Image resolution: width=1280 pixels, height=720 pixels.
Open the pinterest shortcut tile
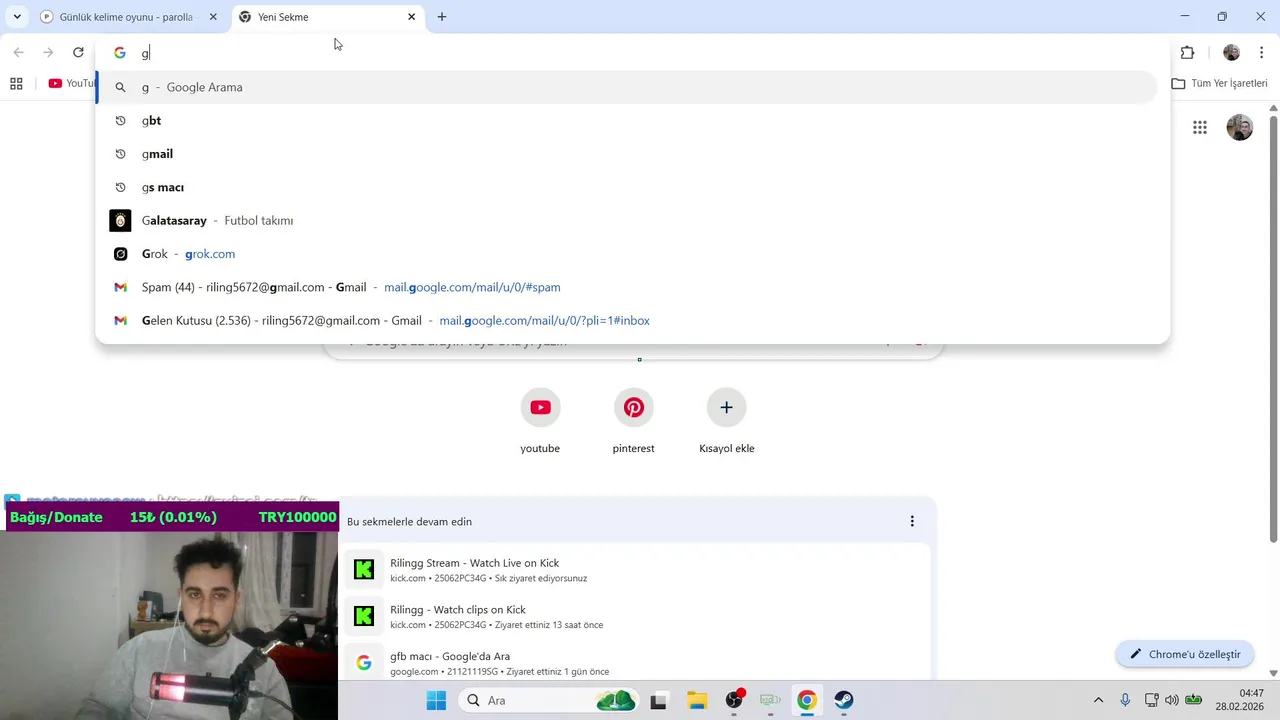(633, 421)
